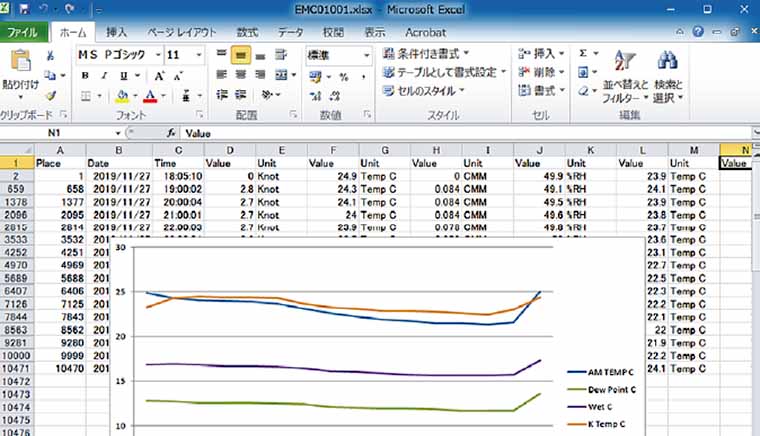Click the text orientation icon
This screenshot has width=760, height=436.
click(268, 94)
